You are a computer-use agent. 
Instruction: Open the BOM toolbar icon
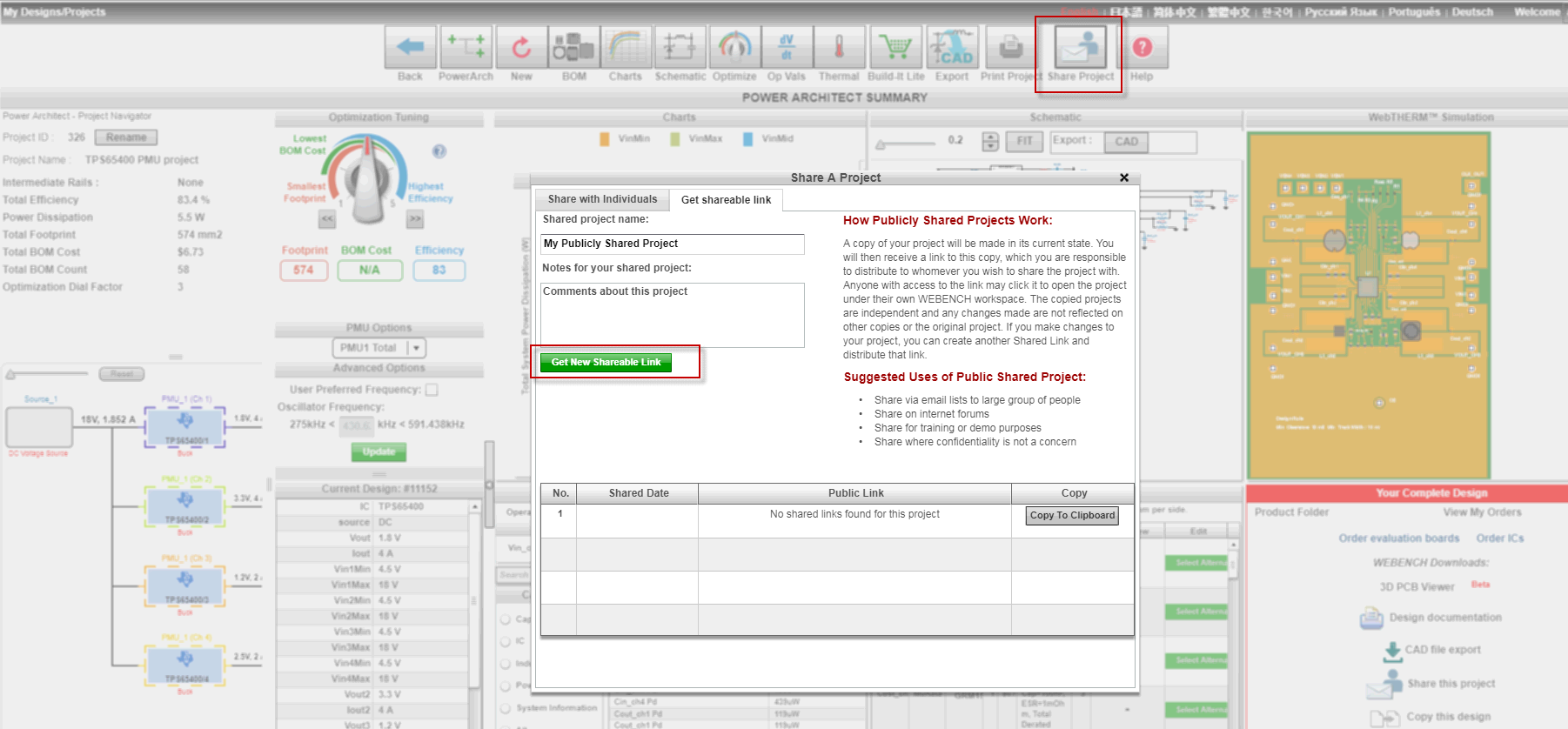tap(573, 47)
